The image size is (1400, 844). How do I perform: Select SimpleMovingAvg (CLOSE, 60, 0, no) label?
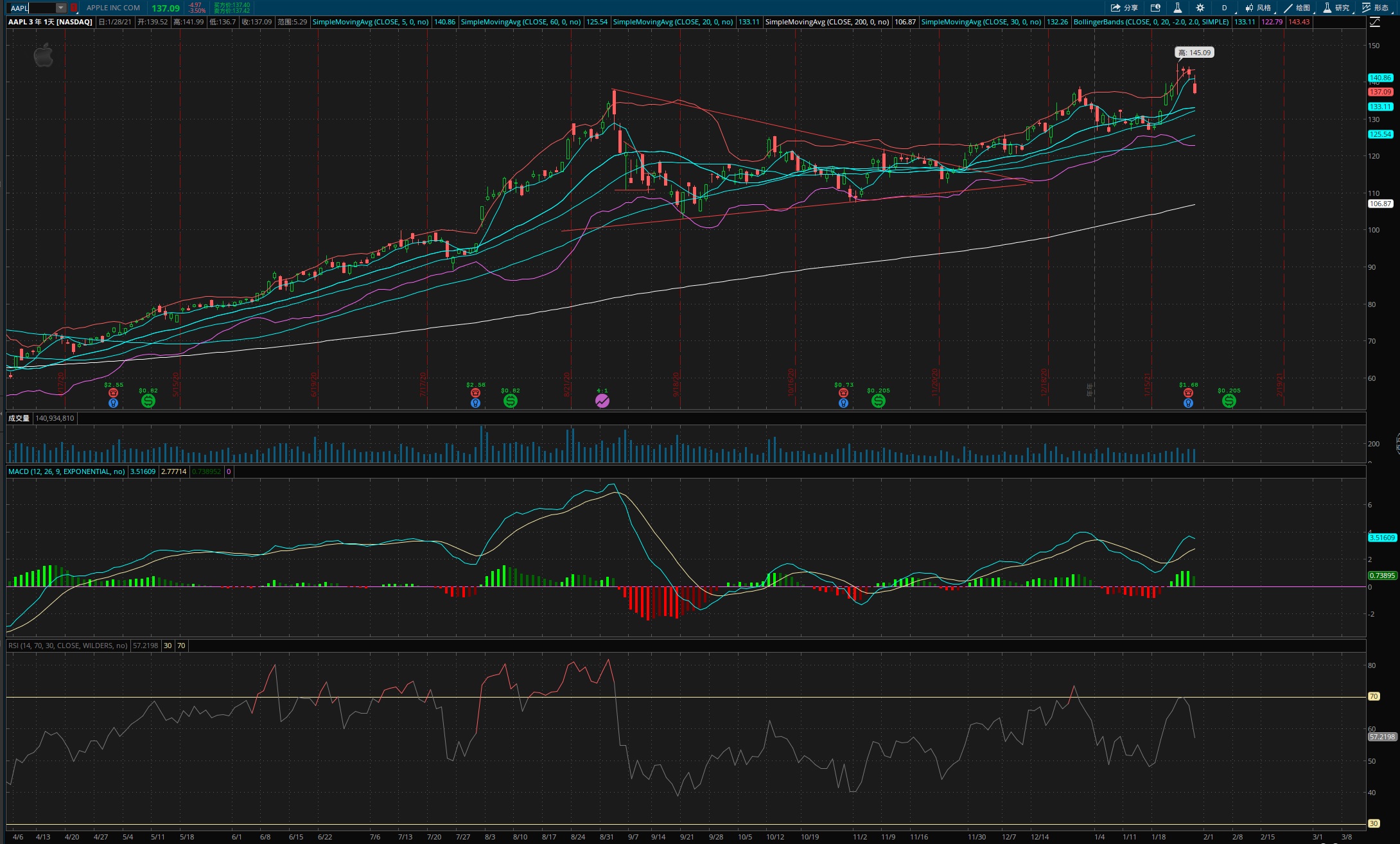(521, 22)
